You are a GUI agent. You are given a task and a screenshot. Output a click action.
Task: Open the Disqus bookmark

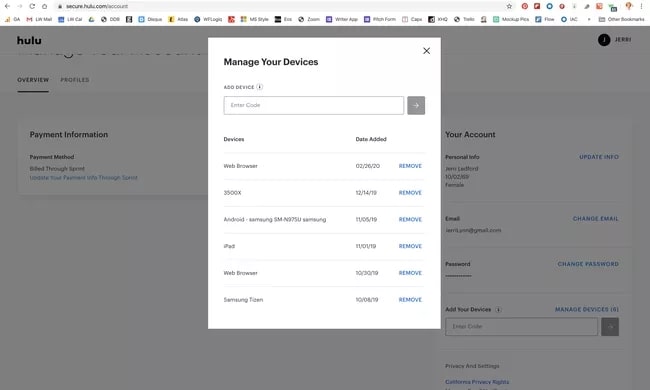[150, 19]
